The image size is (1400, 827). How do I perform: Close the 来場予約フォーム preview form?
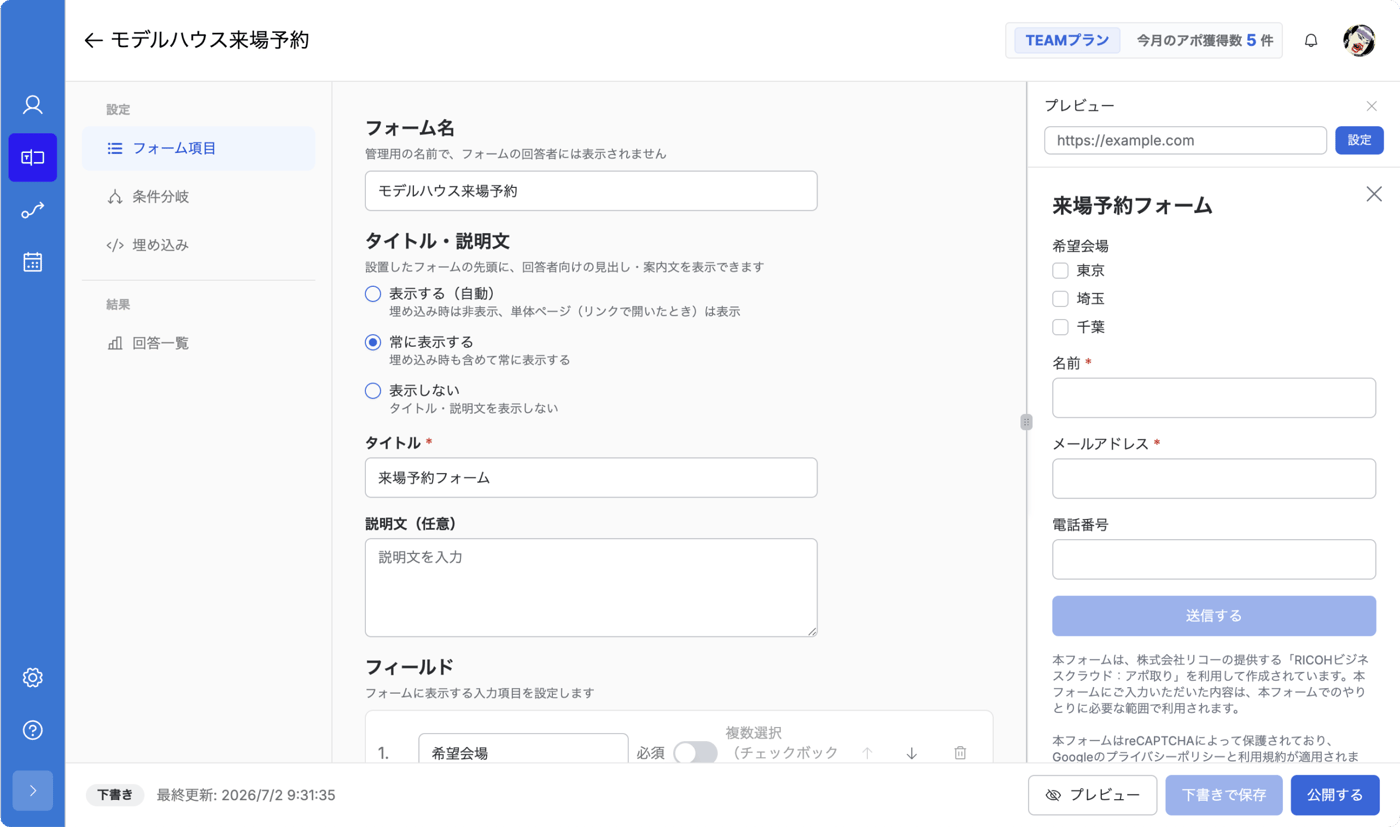coord(1374,194)
